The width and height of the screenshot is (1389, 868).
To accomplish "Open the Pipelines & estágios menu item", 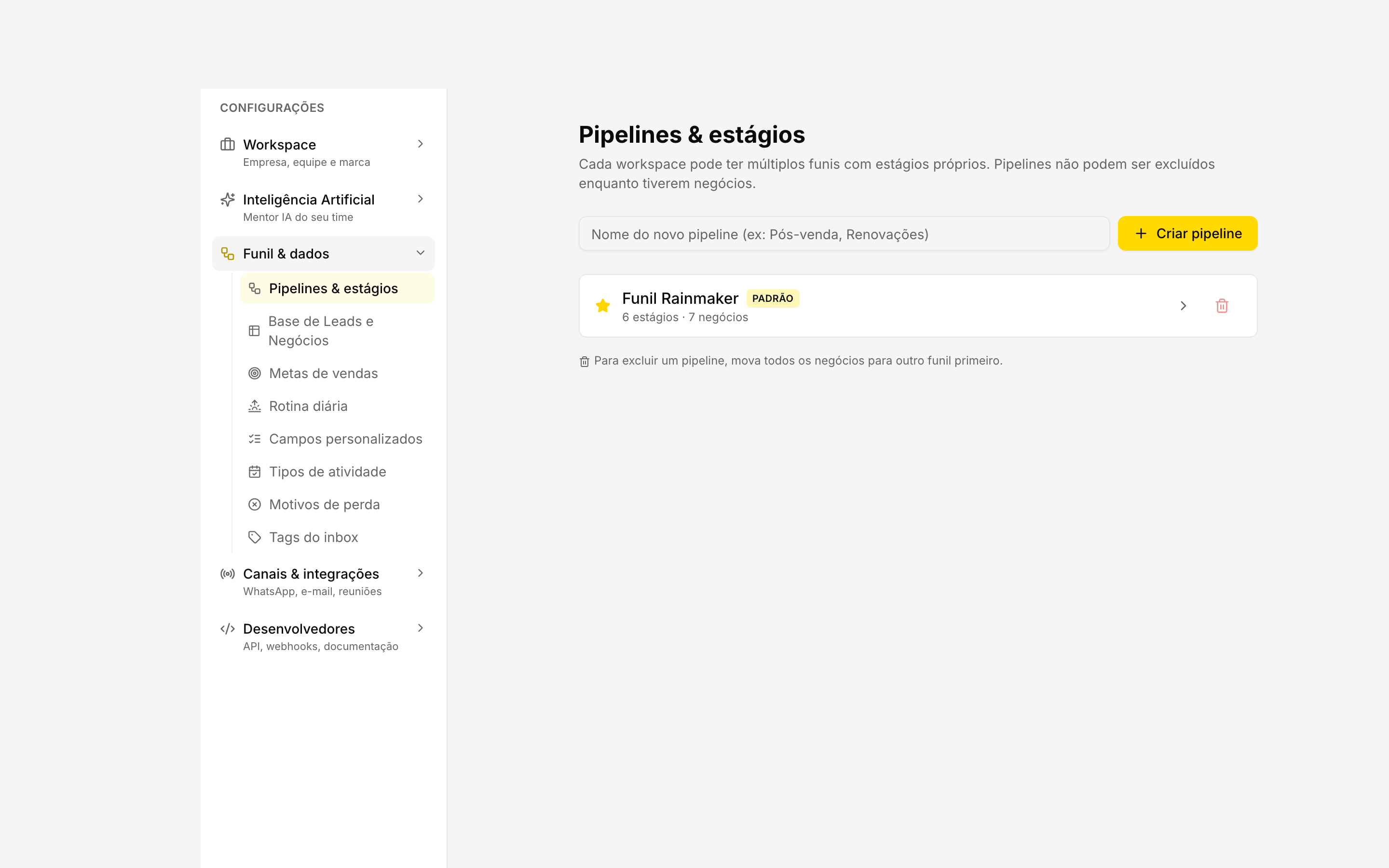I will click(x=338, y=288).
